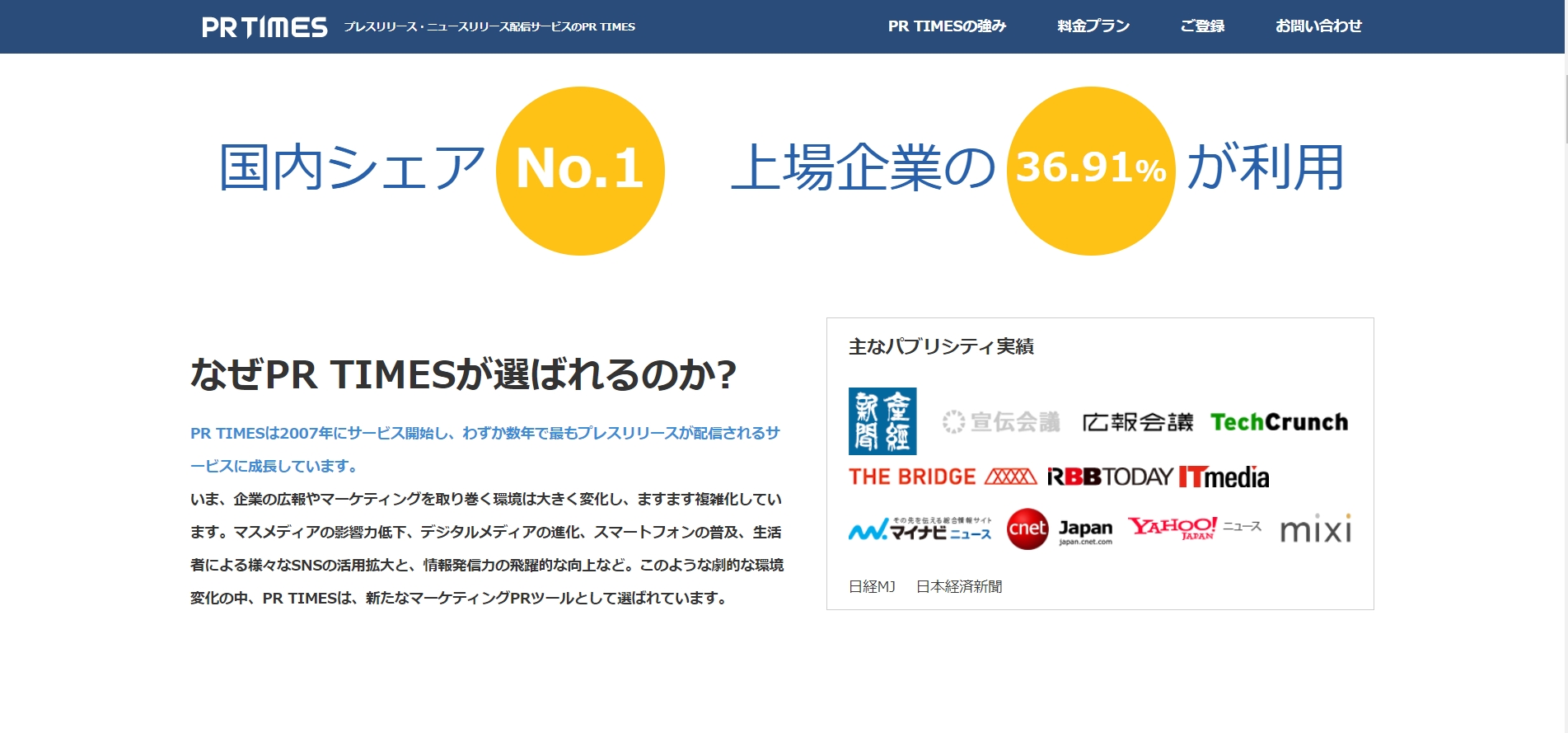
Task: Click the yellow No.1 circle badge
Action: coord(580,171)
